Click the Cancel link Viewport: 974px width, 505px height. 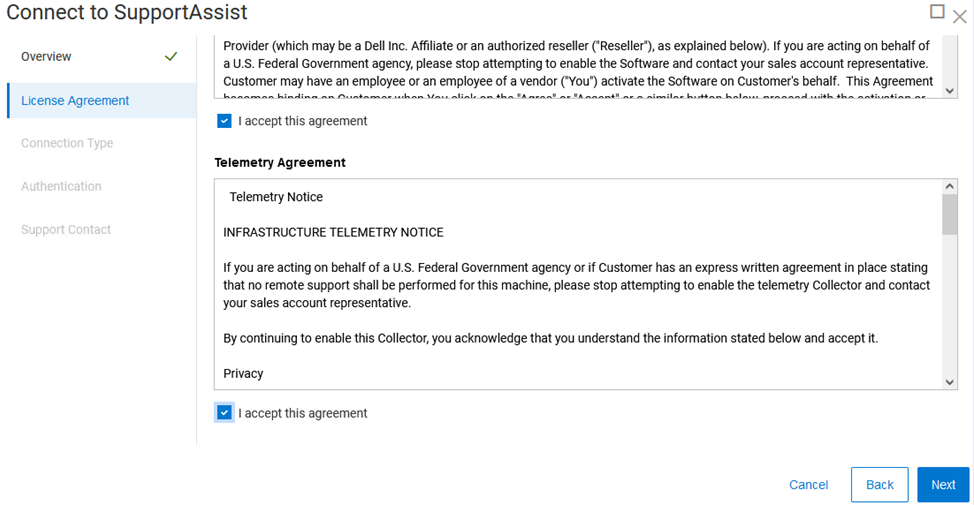click(808, 485)
